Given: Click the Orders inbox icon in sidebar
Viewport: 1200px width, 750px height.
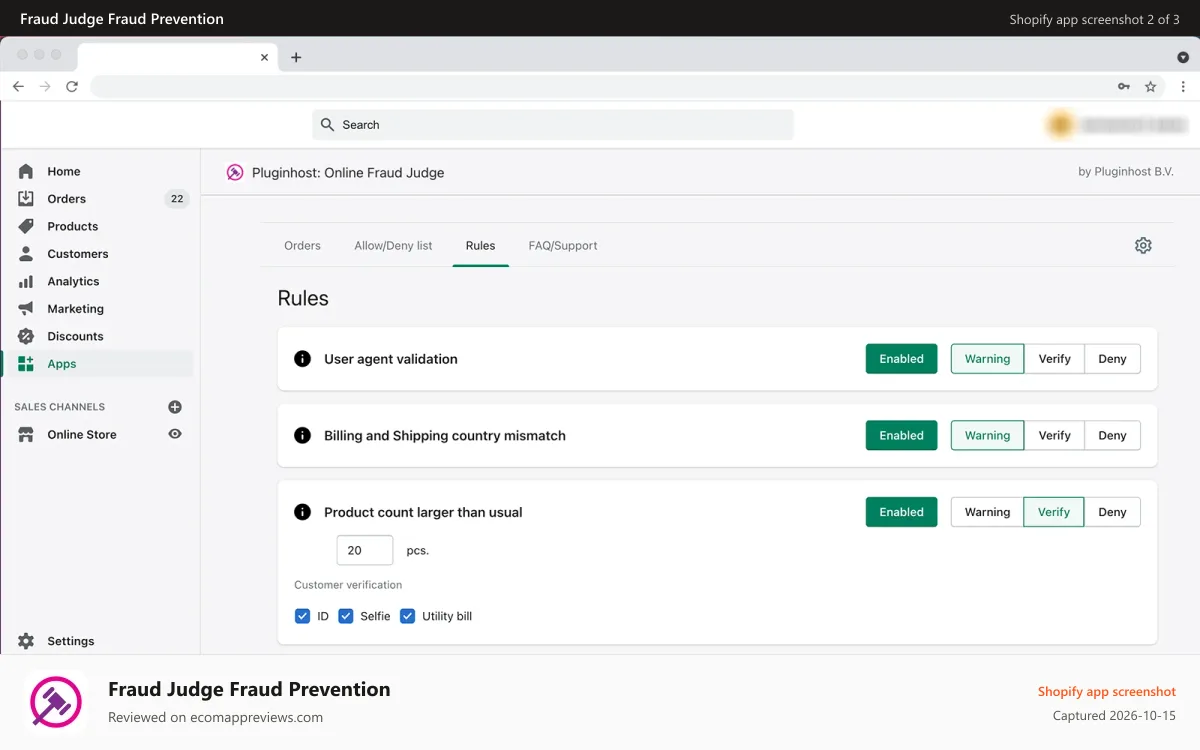Looking at the screenshot, I should (x=26, y=199).
